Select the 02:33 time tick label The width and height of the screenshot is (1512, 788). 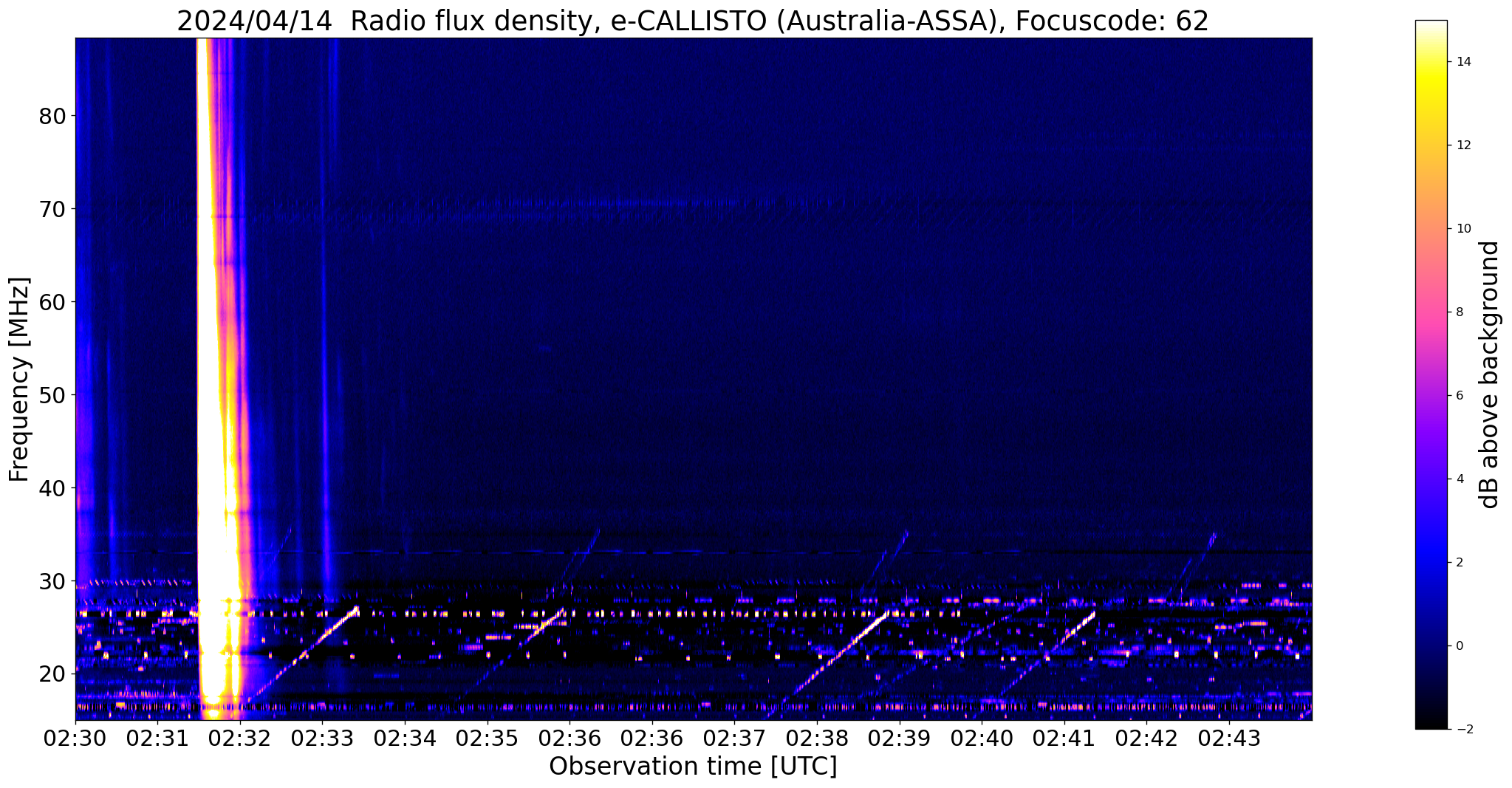tap(323, 738)
